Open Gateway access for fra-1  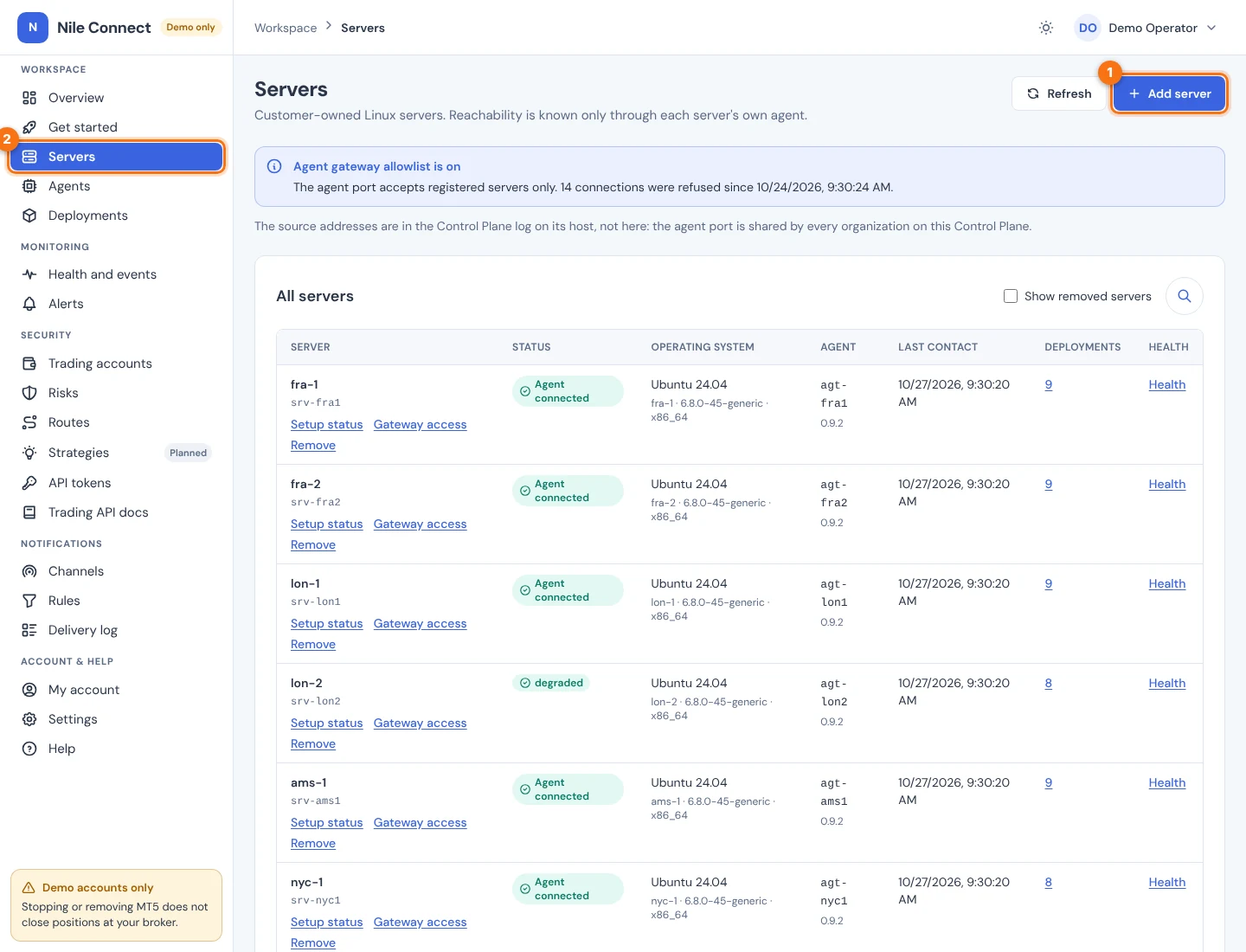click(x=420, y=424)
